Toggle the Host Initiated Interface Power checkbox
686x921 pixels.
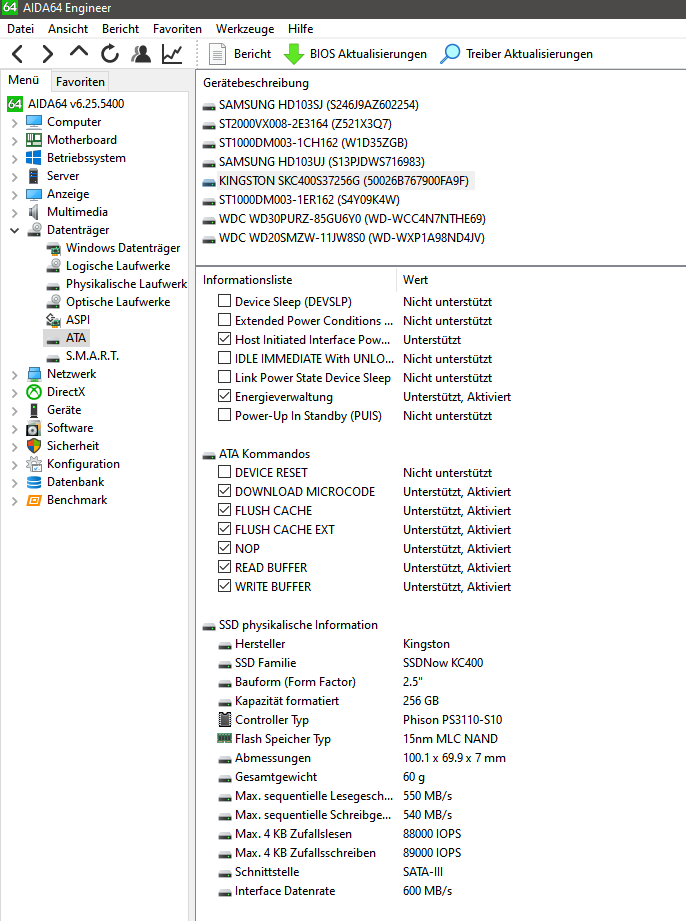[224, 339]
